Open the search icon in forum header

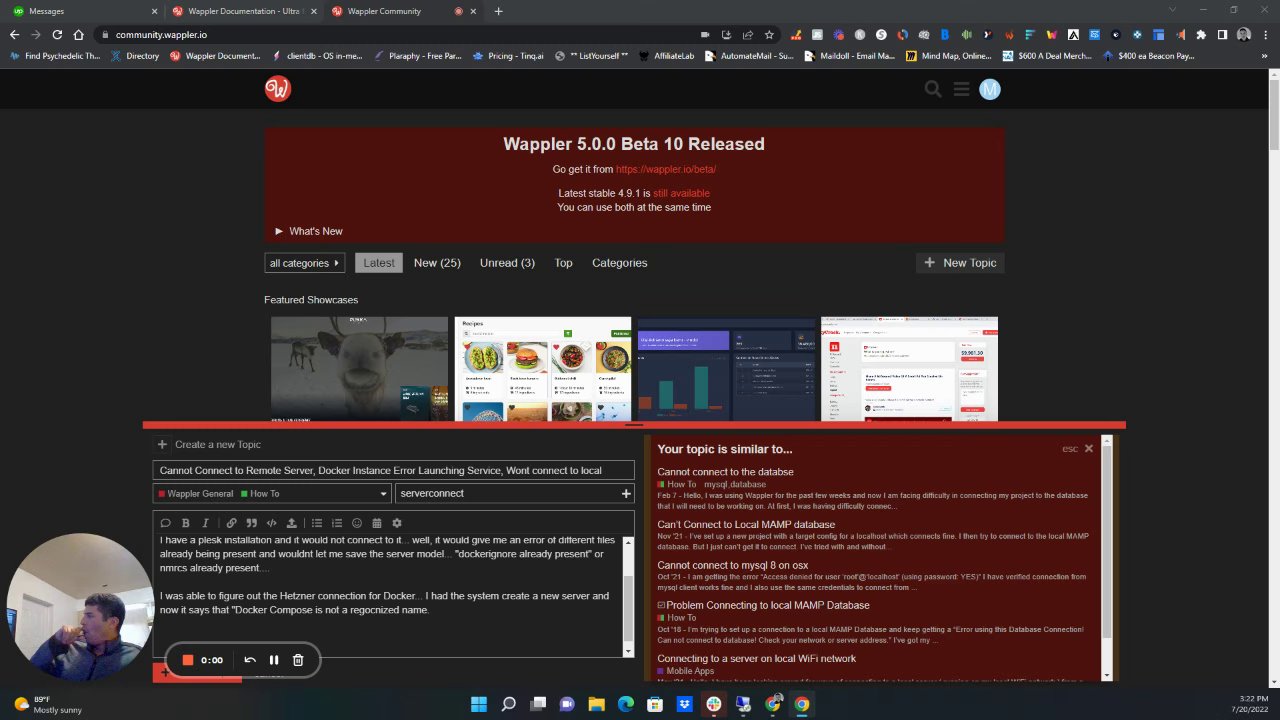[933, 89]
